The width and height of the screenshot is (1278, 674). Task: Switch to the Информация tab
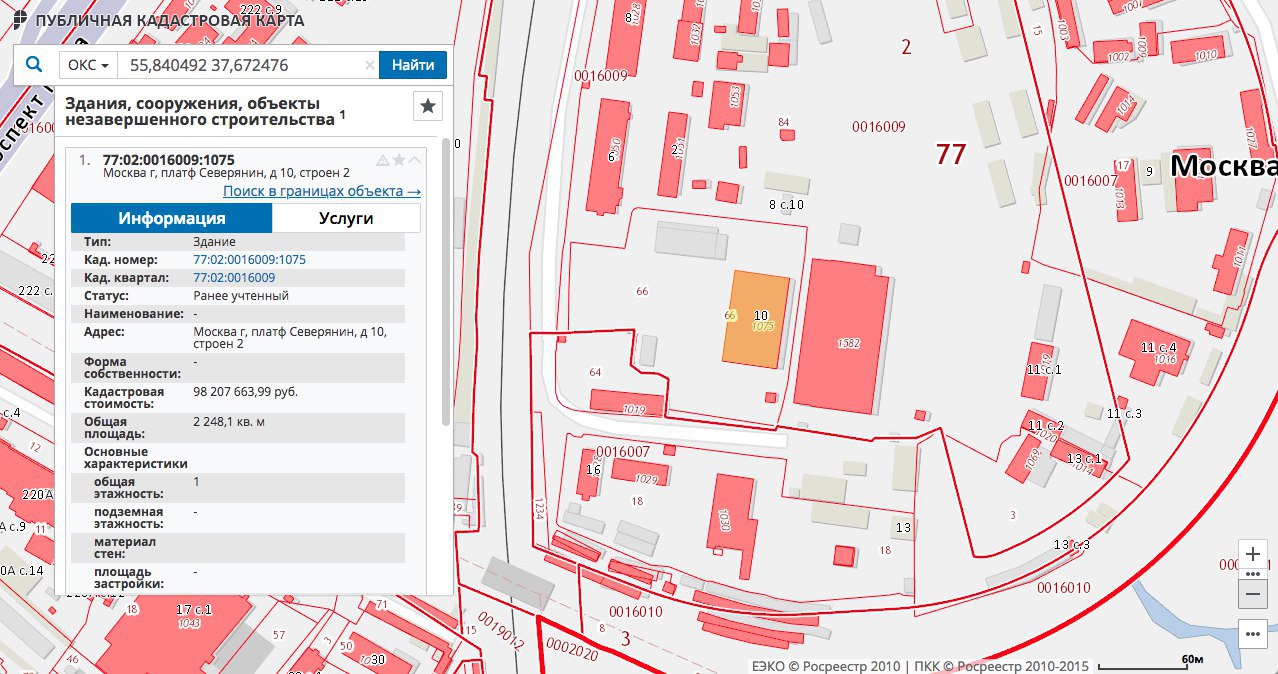click(x=172, y=218)
